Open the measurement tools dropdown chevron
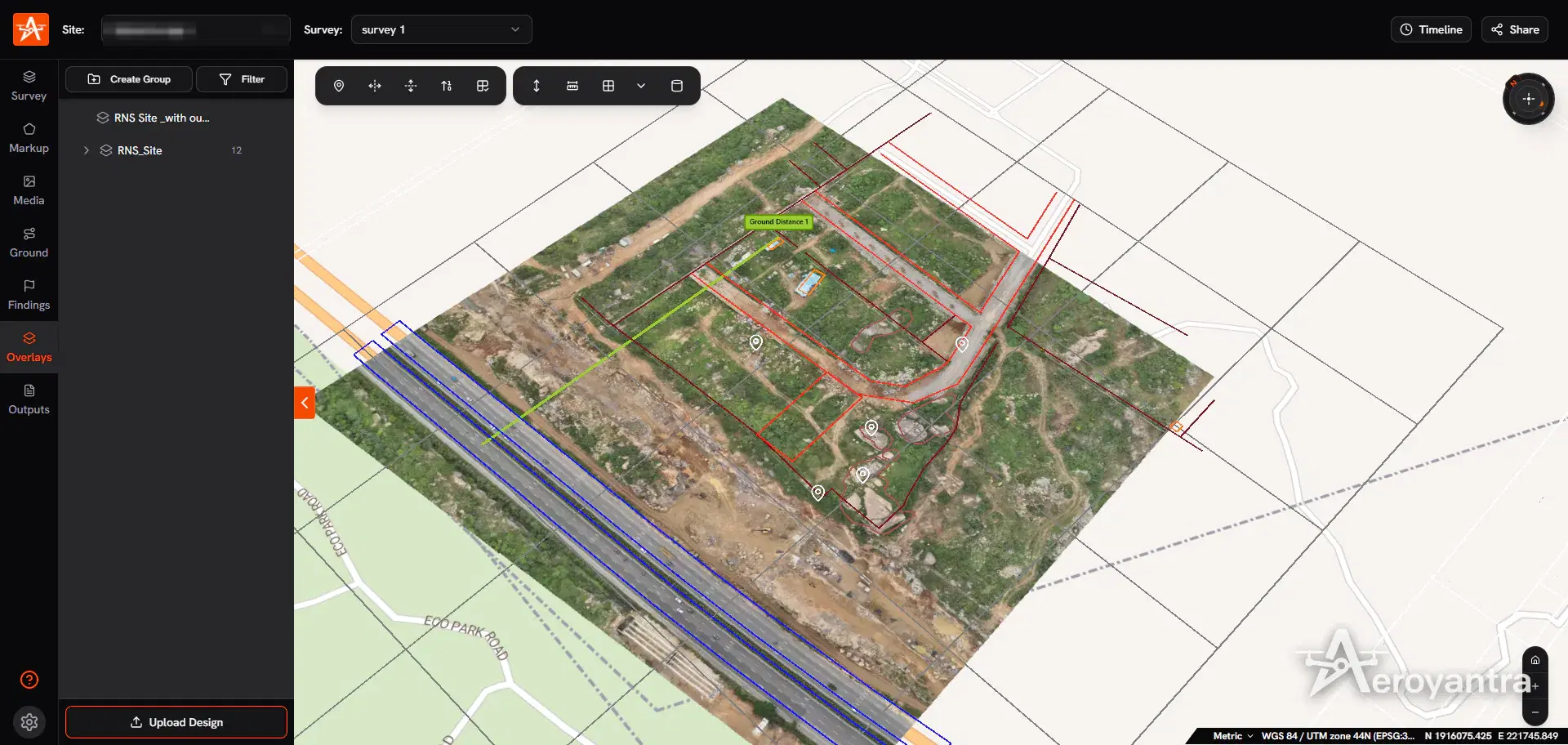The image size is (1568, 745). click(641, 86)
